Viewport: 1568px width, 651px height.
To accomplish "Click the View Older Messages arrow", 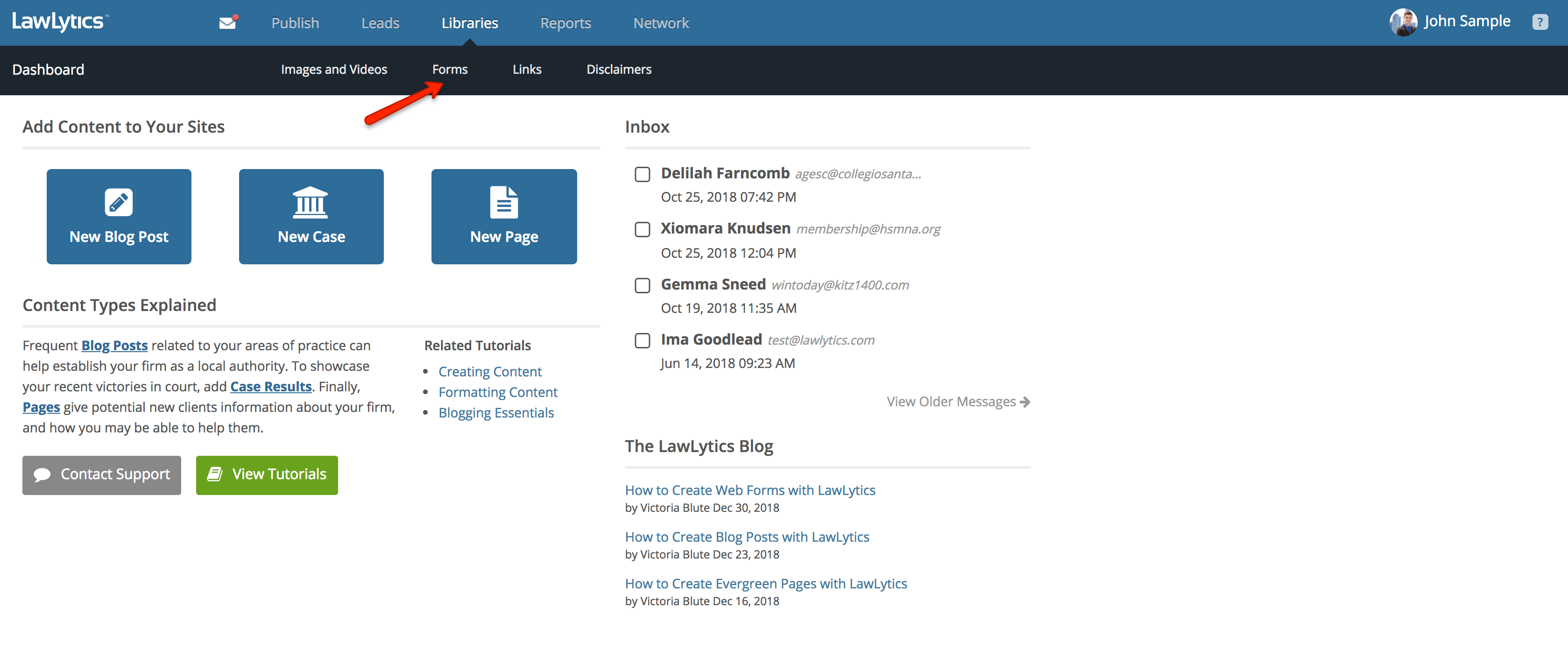I will pos(1025,402).
